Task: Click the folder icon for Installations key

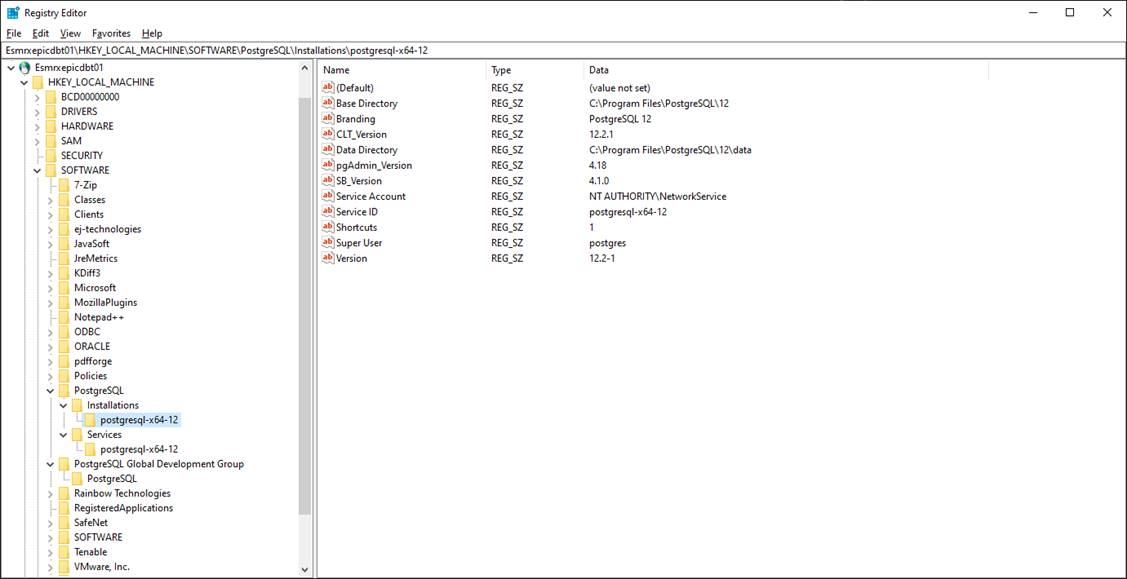Action: click(78, 405)
